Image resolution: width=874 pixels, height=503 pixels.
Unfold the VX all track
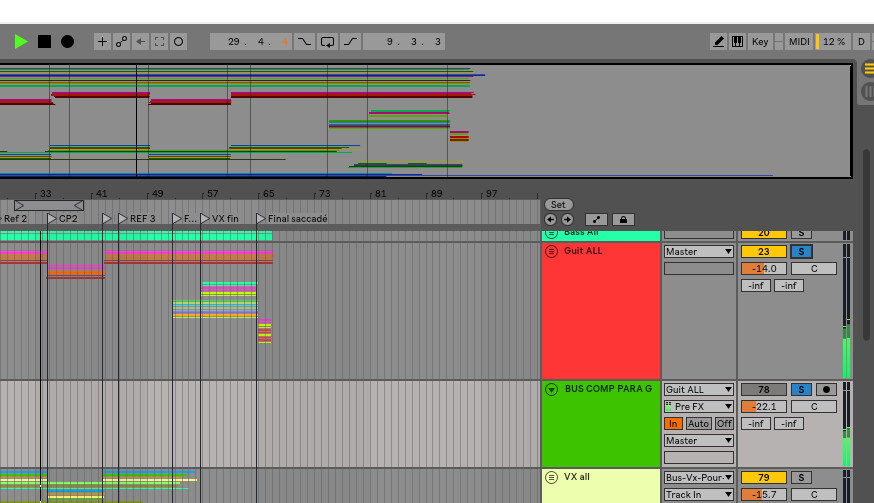551,477
